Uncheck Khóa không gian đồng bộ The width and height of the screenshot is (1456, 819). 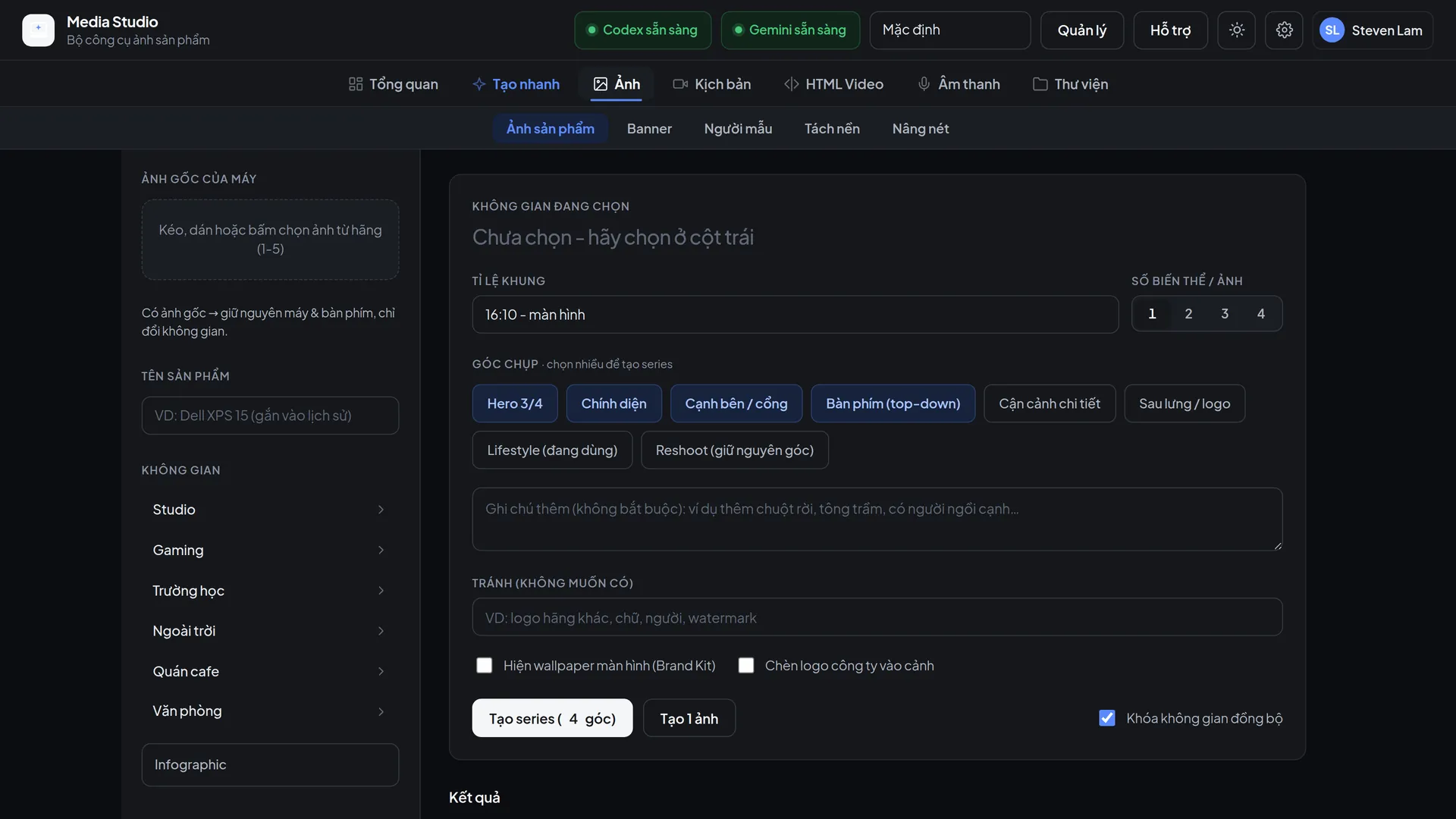tap(1107, 718)
